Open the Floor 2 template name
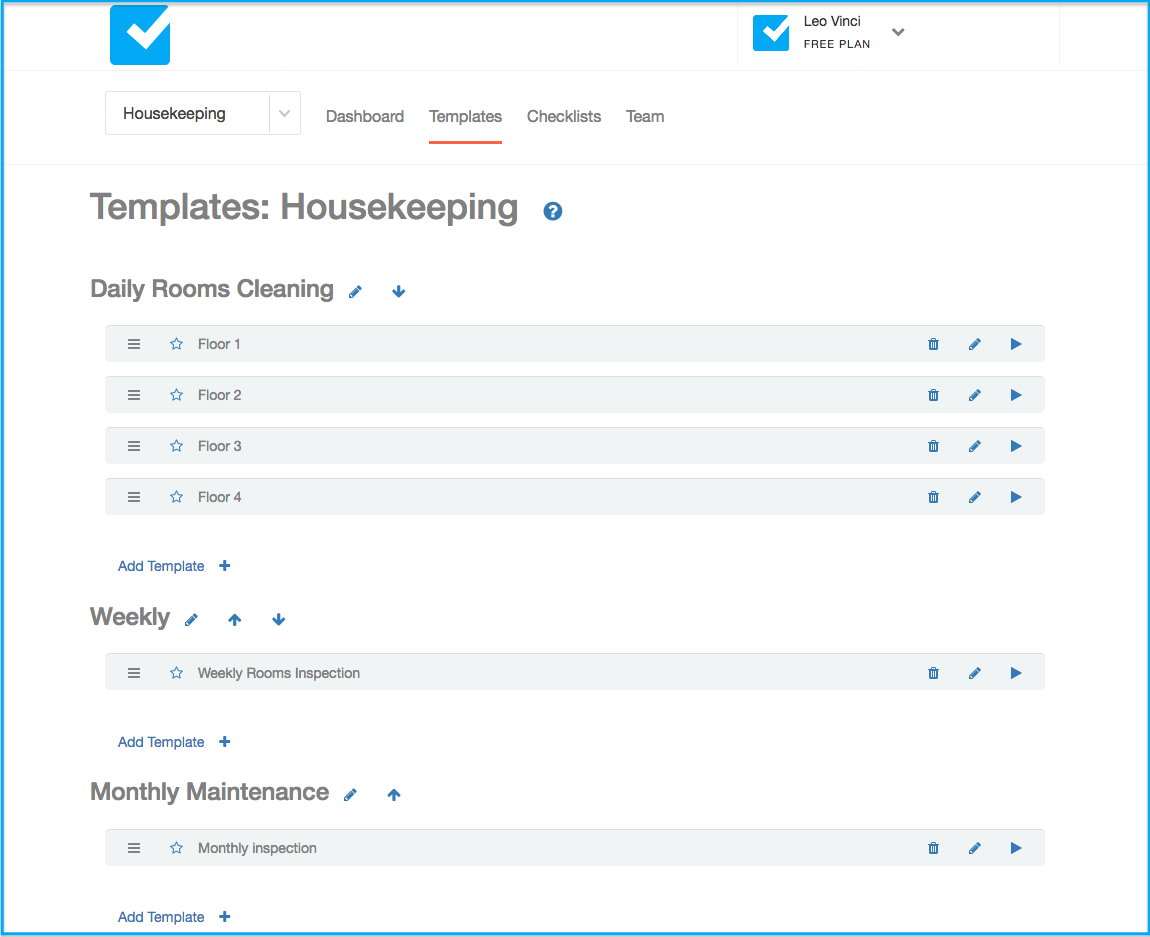Viewport: 1150px width, 937px height. coord(219,395)
